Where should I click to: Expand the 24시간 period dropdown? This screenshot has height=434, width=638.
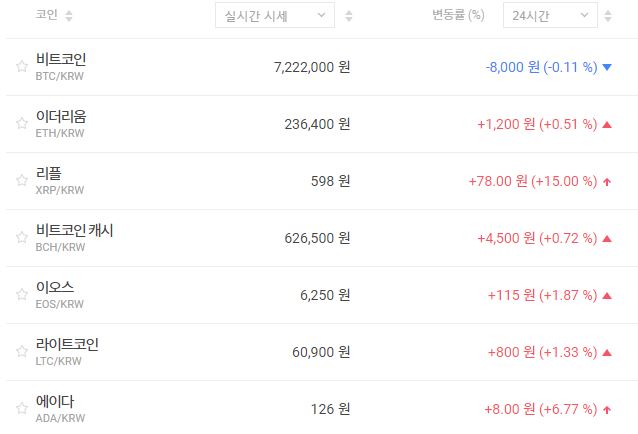tap(550, 16)
